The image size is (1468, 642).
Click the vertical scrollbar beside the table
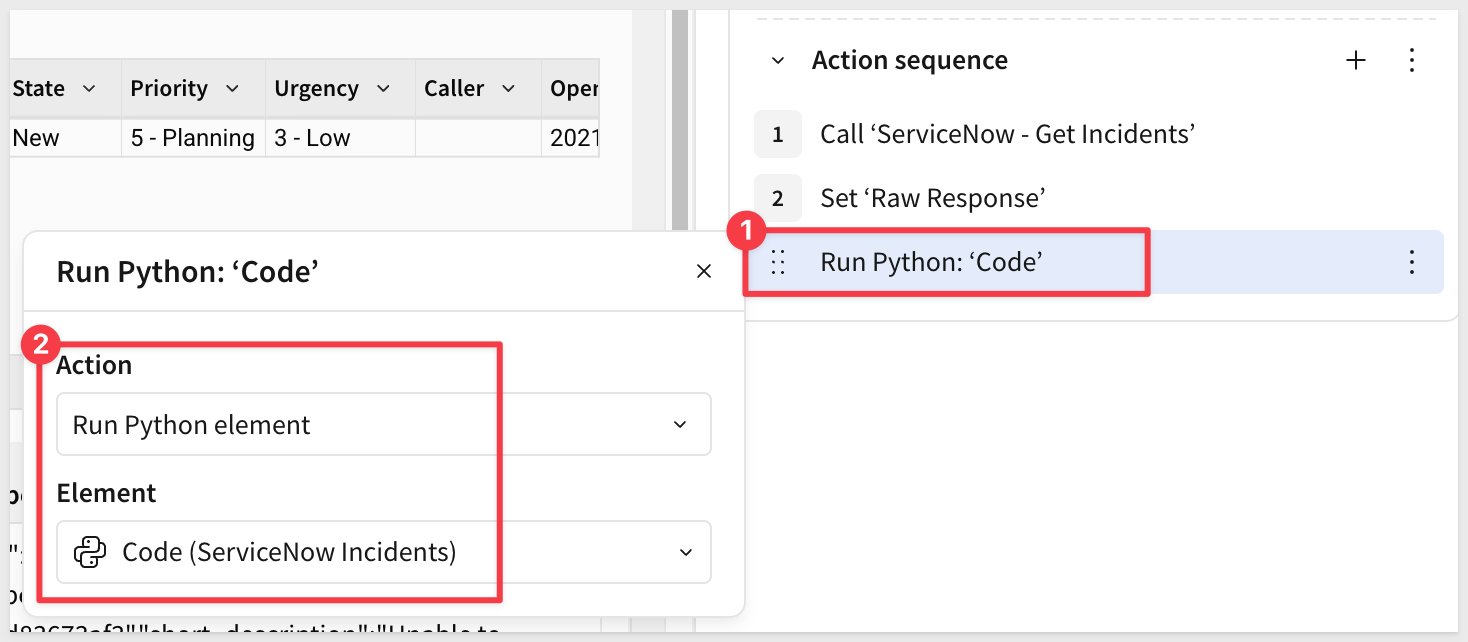[x=681, y=120]
